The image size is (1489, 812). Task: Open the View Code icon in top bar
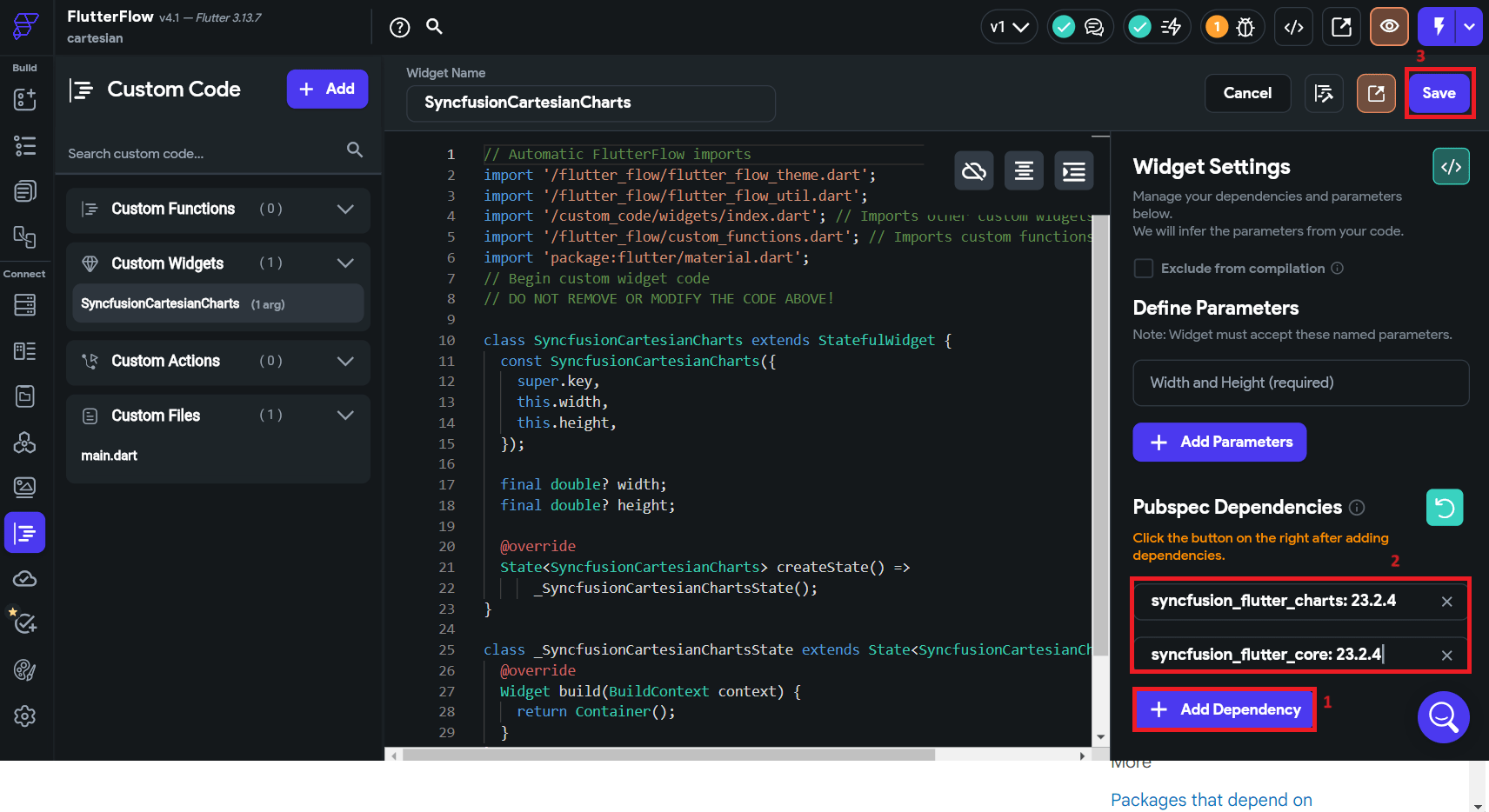point(1294,27)
